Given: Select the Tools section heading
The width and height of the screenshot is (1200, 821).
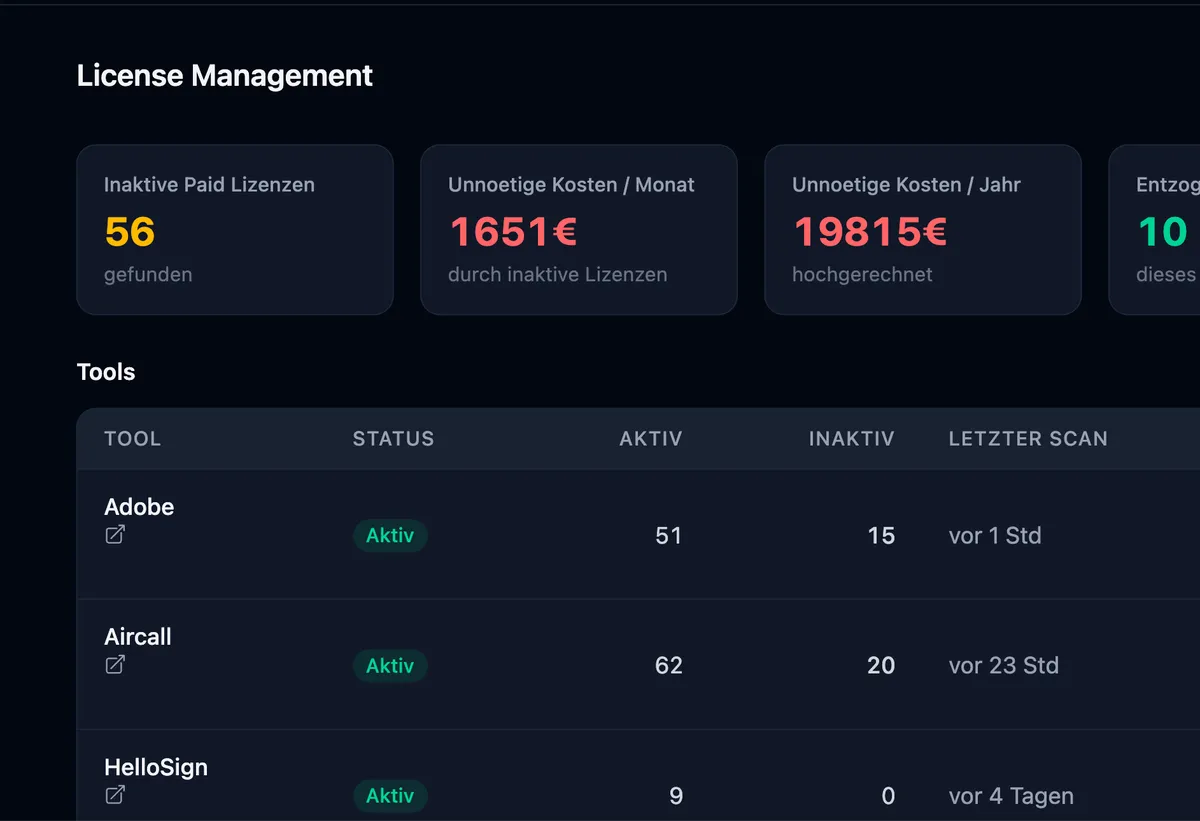Looking at the screenshot, I should (x=105, y=372).
